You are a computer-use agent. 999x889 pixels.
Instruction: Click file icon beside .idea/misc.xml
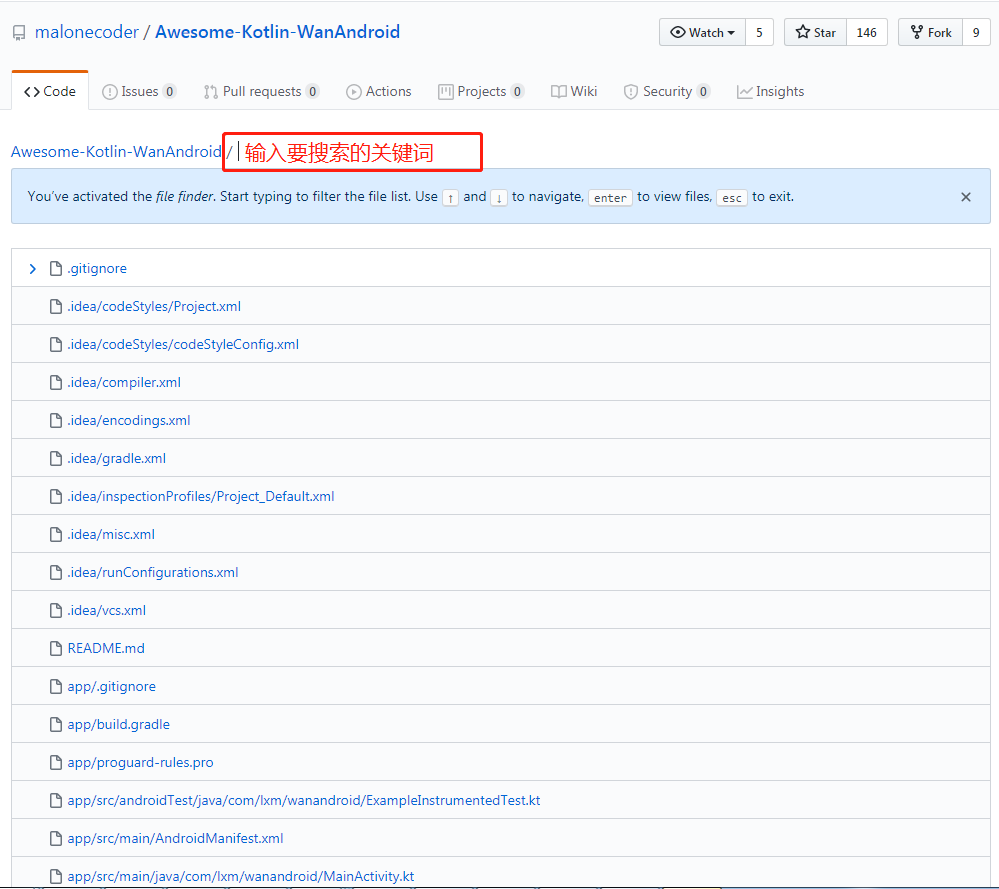pos(56,535)
